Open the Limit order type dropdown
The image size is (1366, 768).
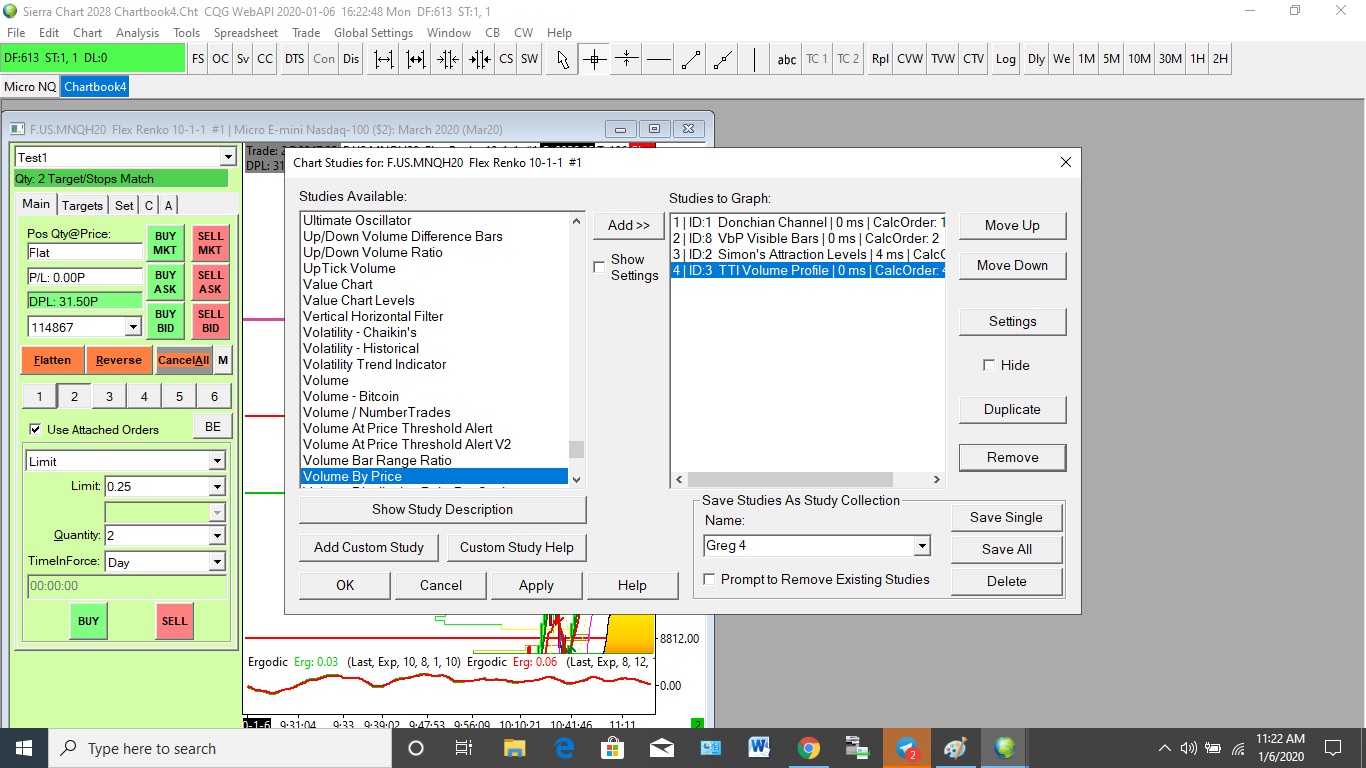tap(216, 461)
